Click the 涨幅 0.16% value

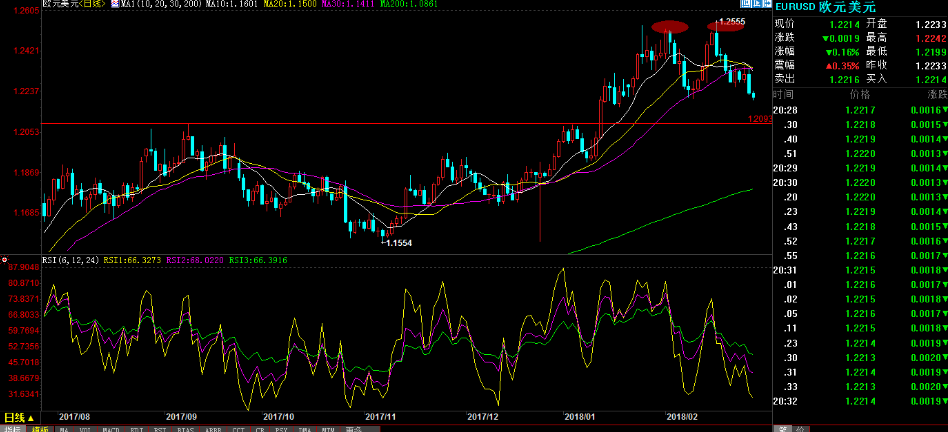point(841,51)
